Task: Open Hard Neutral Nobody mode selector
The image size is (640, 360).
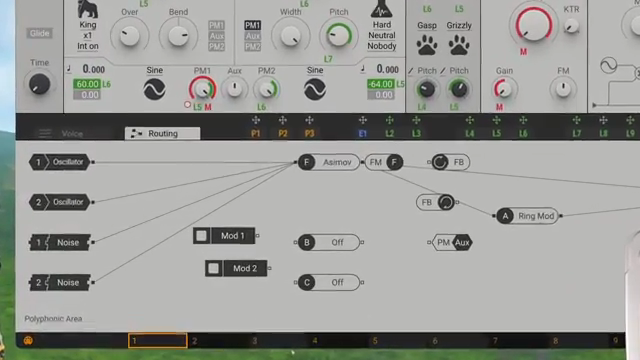Action: (x=382, y=36)
